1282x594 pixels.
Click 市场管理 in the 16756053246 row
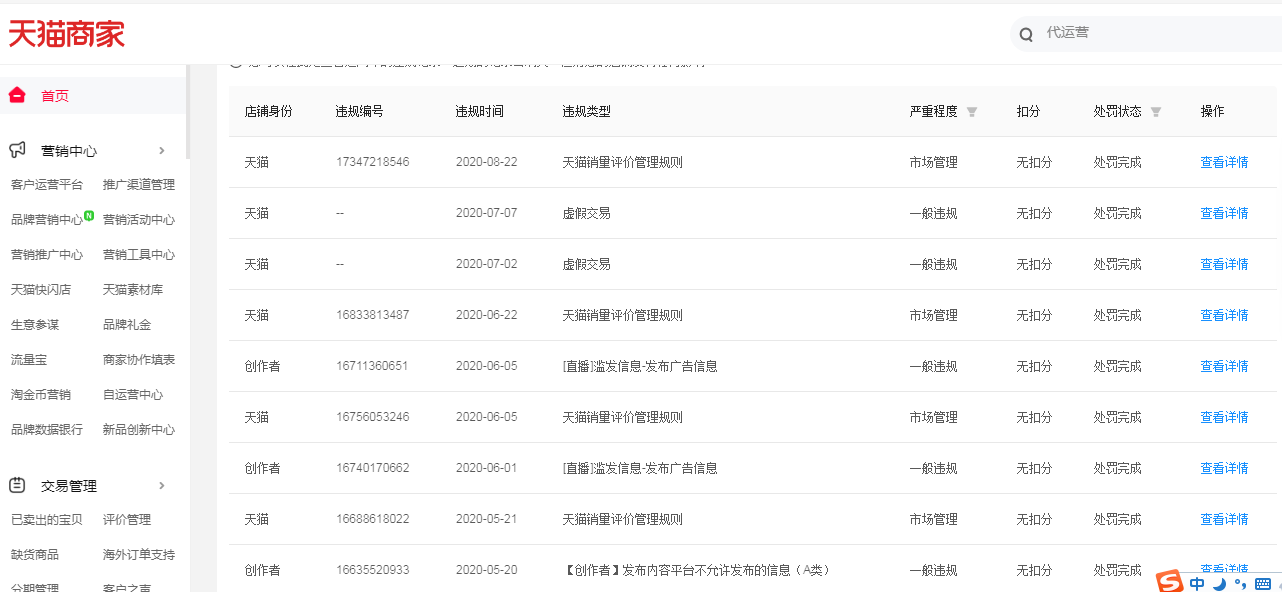pyautogui.click(x=934, y=417)
